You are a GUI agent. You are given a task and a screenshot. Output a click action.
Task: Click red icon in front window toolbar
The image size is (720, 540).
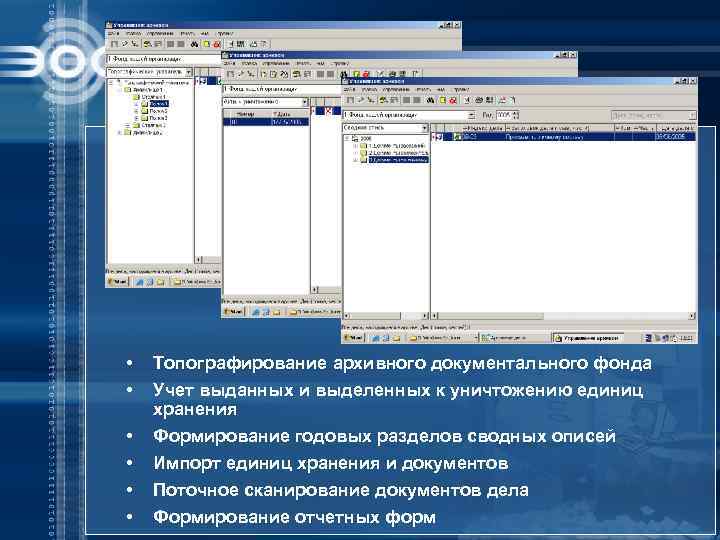tap(453, 100)
